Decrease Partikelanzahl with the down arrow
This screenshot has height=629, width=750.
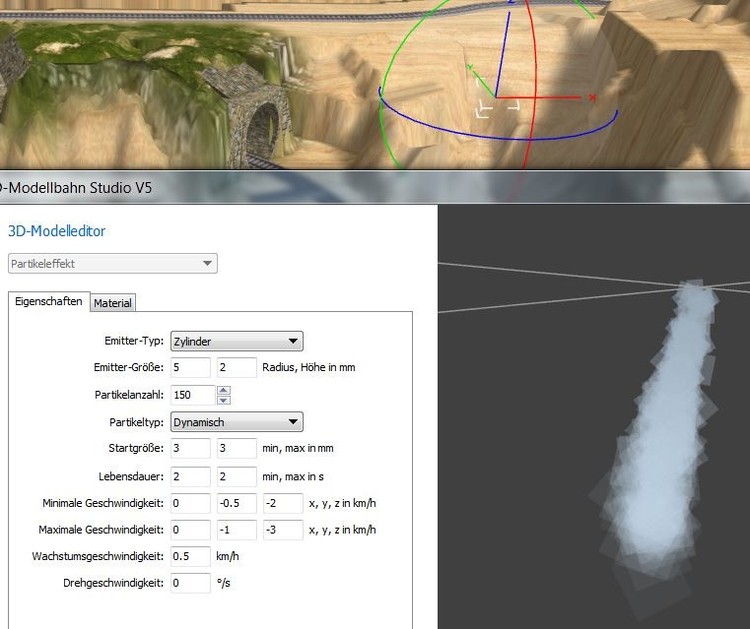click(224, 400)
